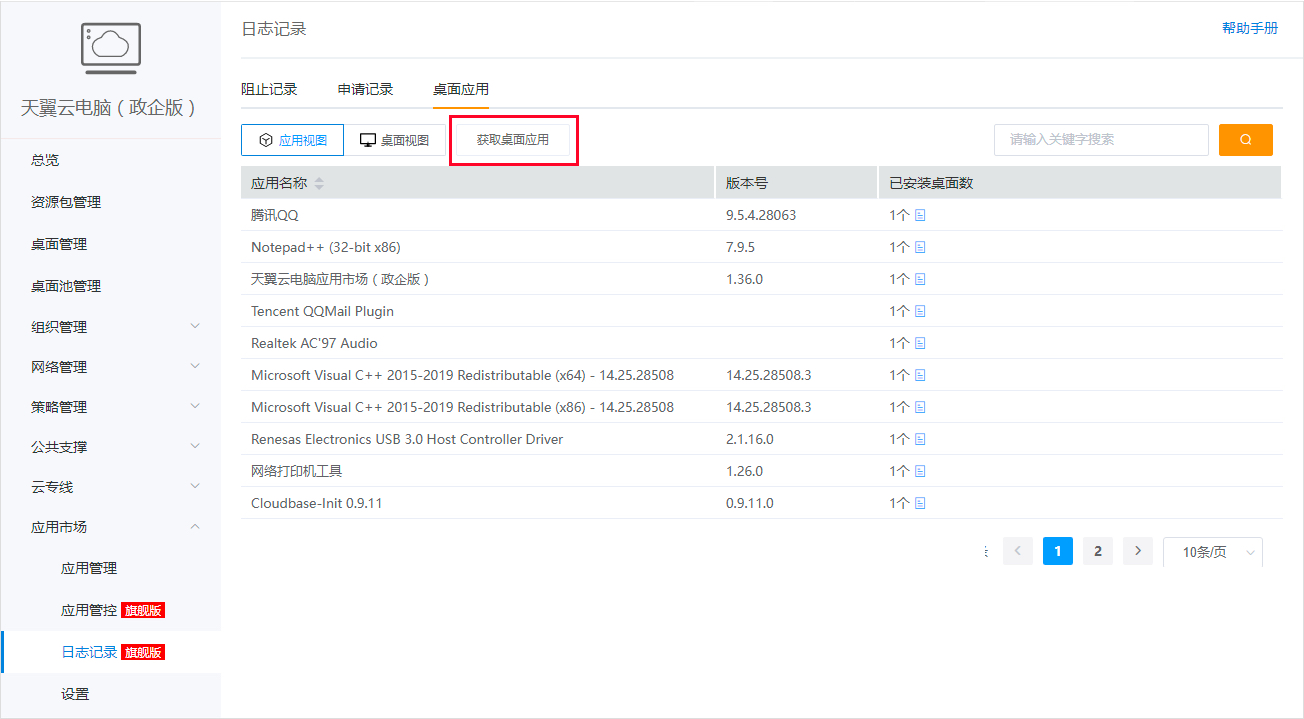Click the detail icon for 网络打印机工具
1304x719 pixels.
(x=920, y=471)
